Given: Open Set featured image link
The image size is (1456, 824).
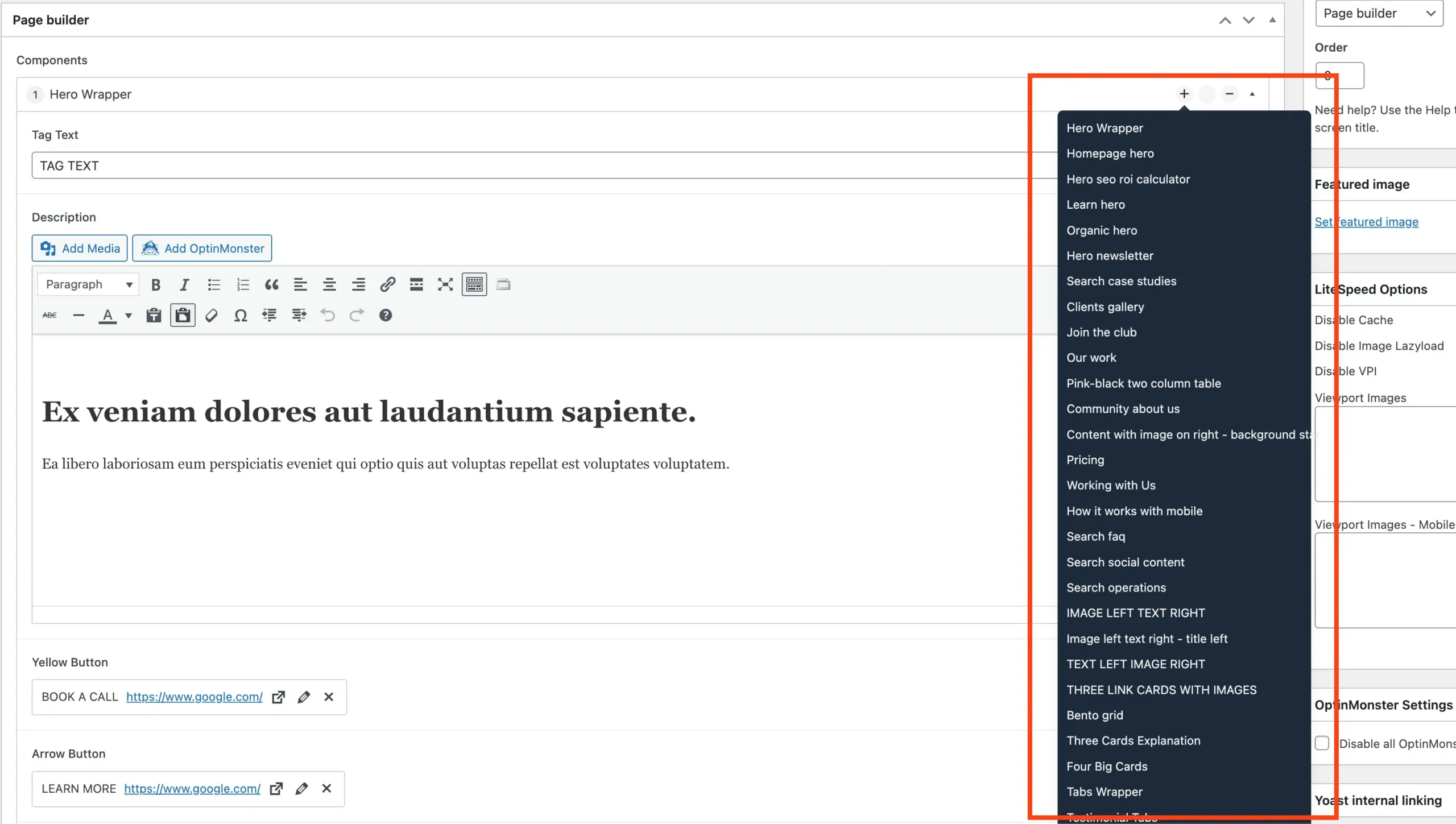Looking at the screenshot, I should [x=1367, y=222].
